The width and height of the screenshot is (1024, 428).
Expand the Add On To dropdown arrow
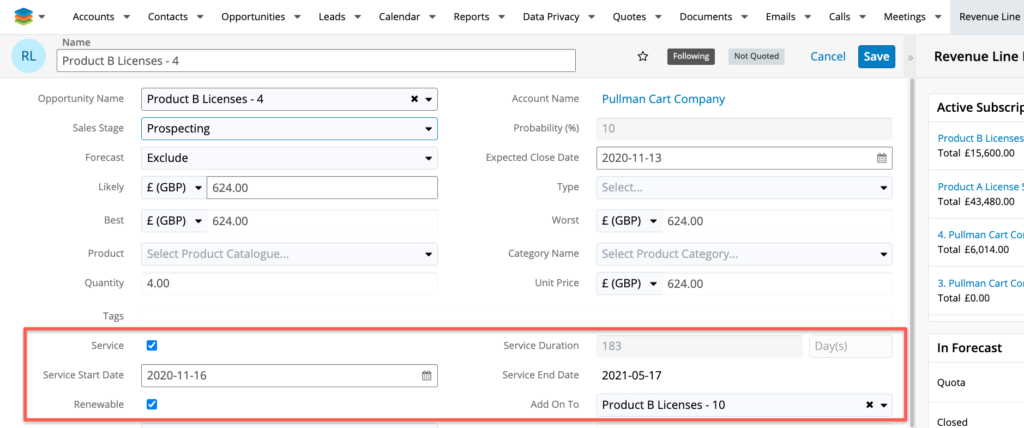884,406
